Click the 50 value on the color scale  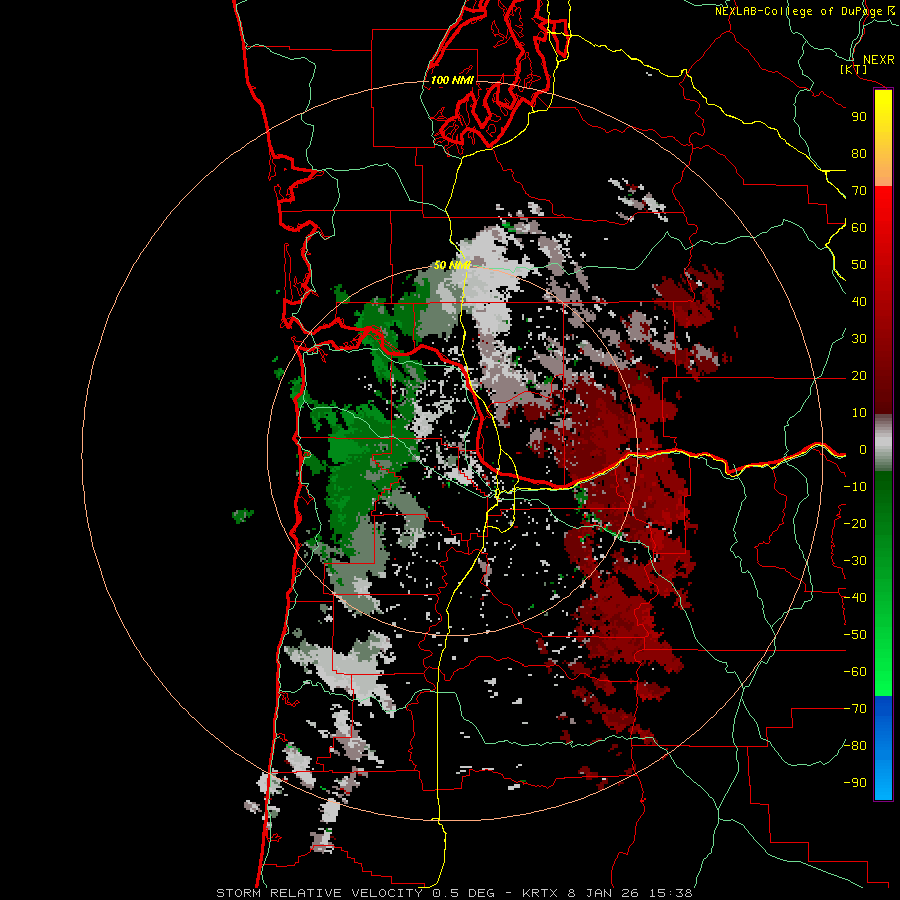(859, 265)
